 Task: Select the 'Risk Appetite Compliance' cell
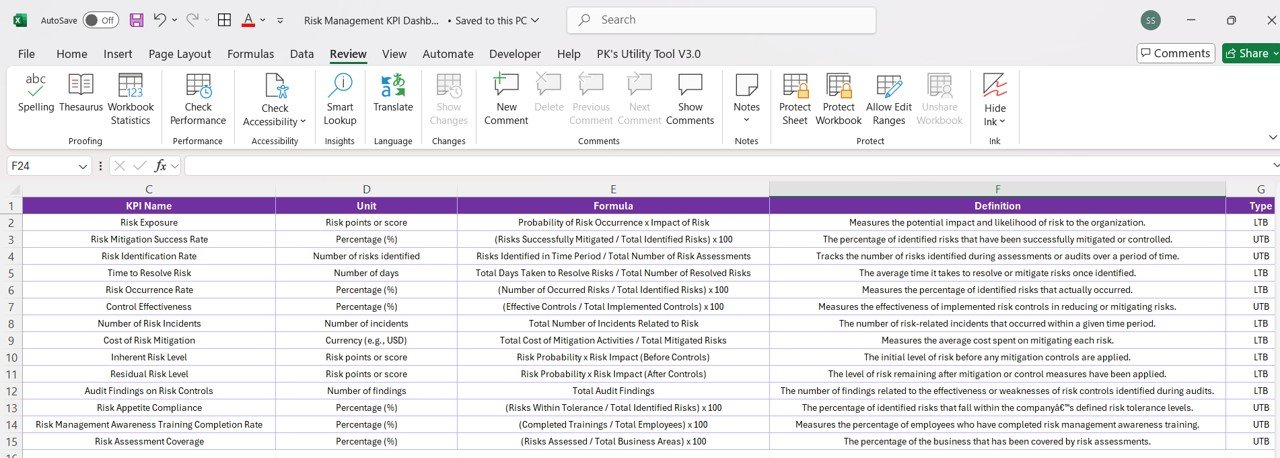pos(149,407)
